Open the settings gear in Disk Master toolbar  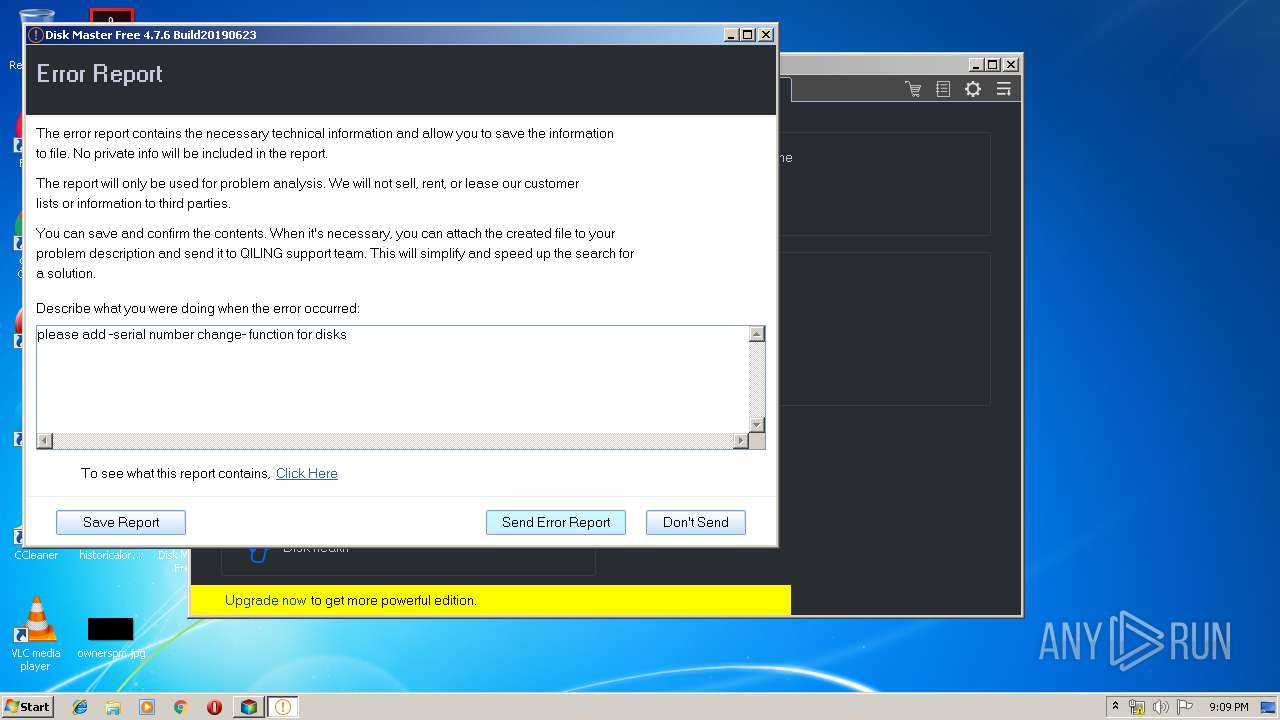973,89
